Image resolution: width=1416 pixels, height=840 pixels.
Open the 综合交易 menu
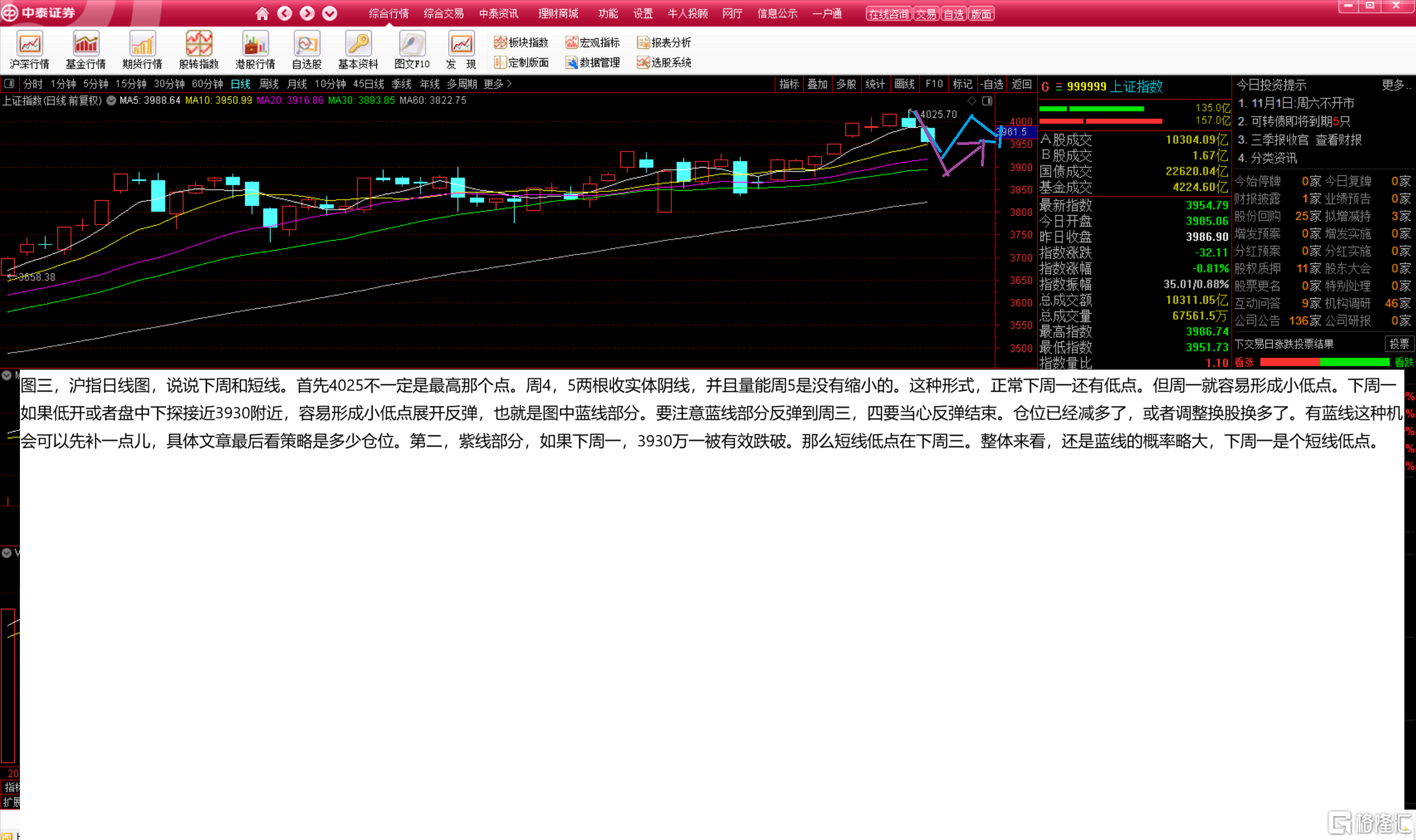tap(443, 14)
